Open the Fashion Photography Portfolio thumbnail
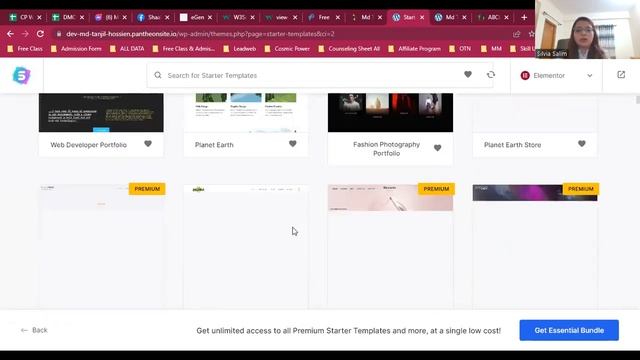 click(x=390, y=113)
